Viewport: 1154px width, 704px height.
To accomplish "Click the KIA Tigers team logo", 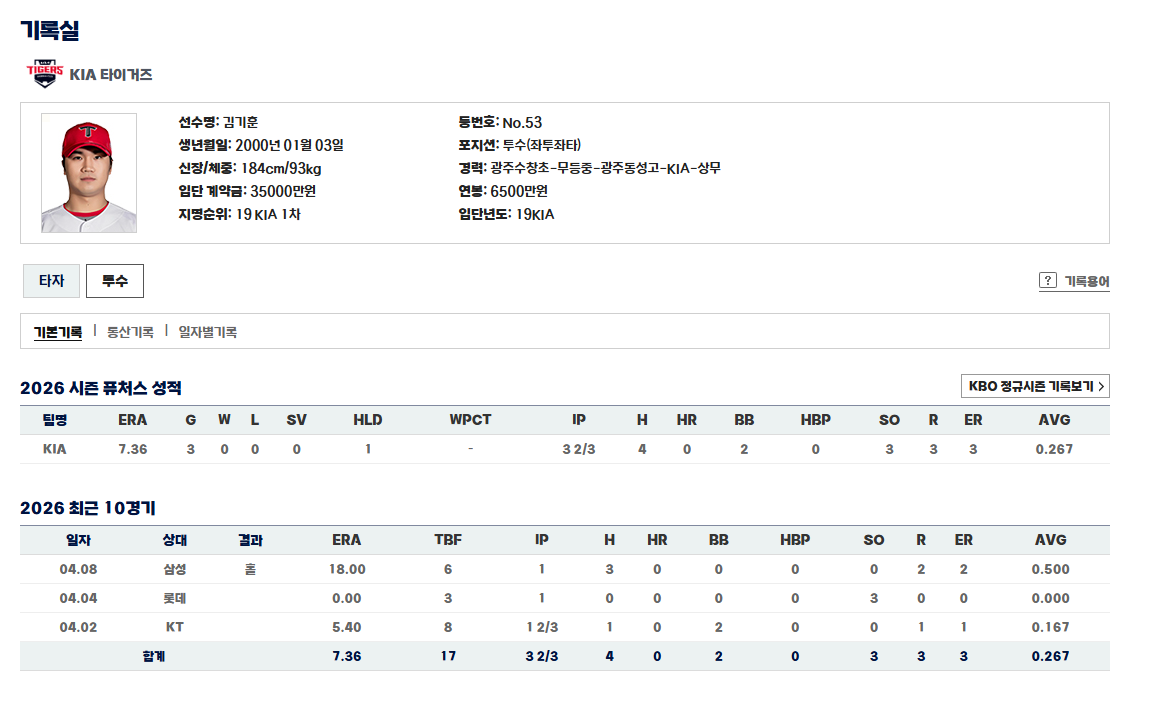I will (x=44, y=74).
